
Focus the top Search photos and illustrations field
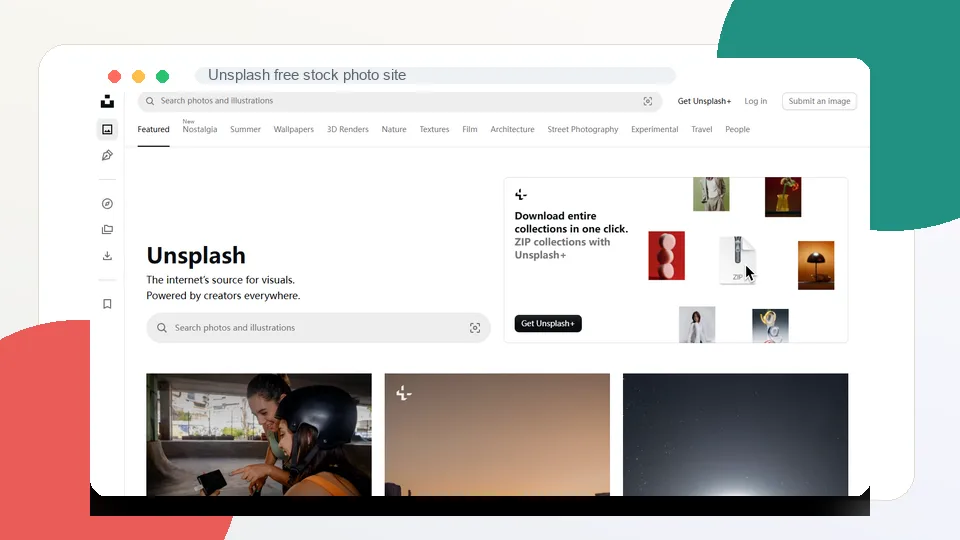tap(400, 101)
